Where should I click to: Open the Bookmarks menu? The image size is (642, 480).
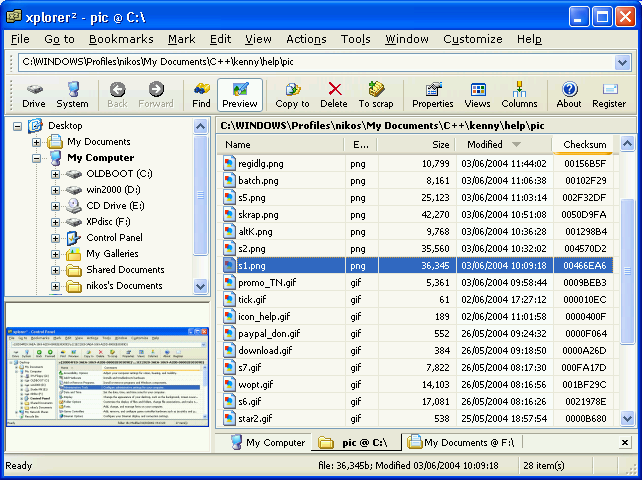coord(121,39)
